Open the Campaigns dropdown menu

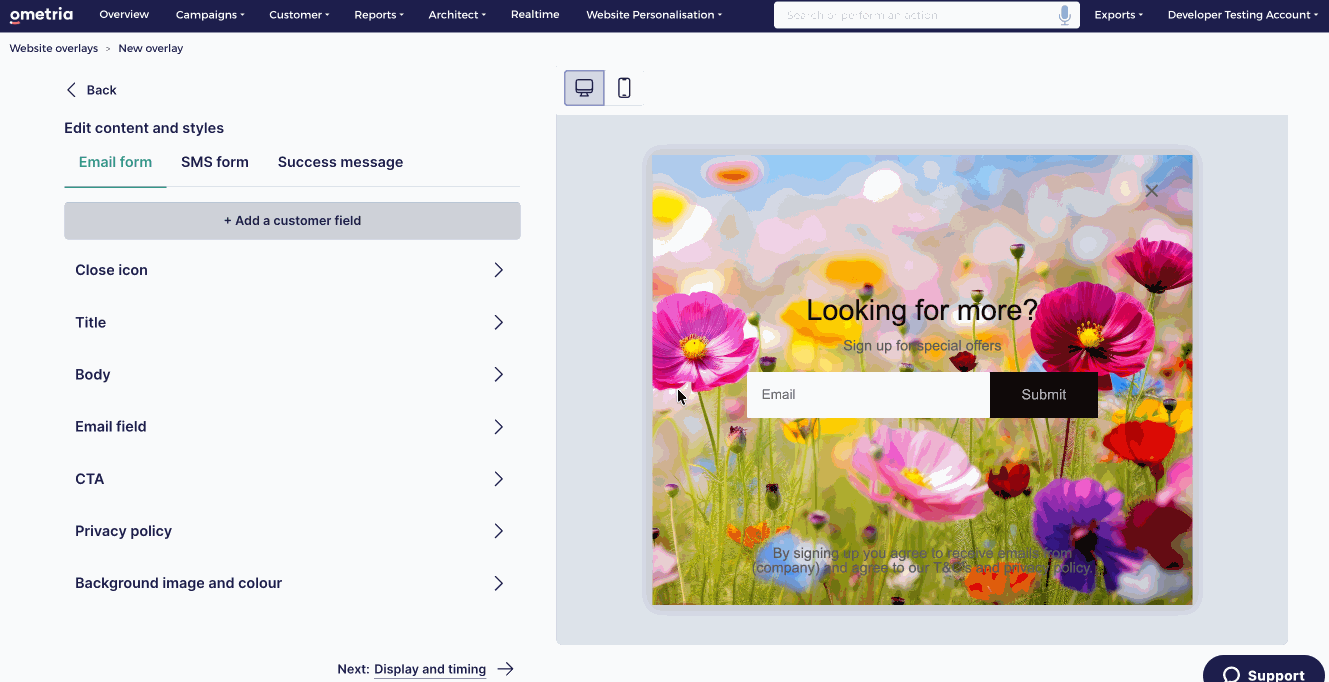pos(210,15)
